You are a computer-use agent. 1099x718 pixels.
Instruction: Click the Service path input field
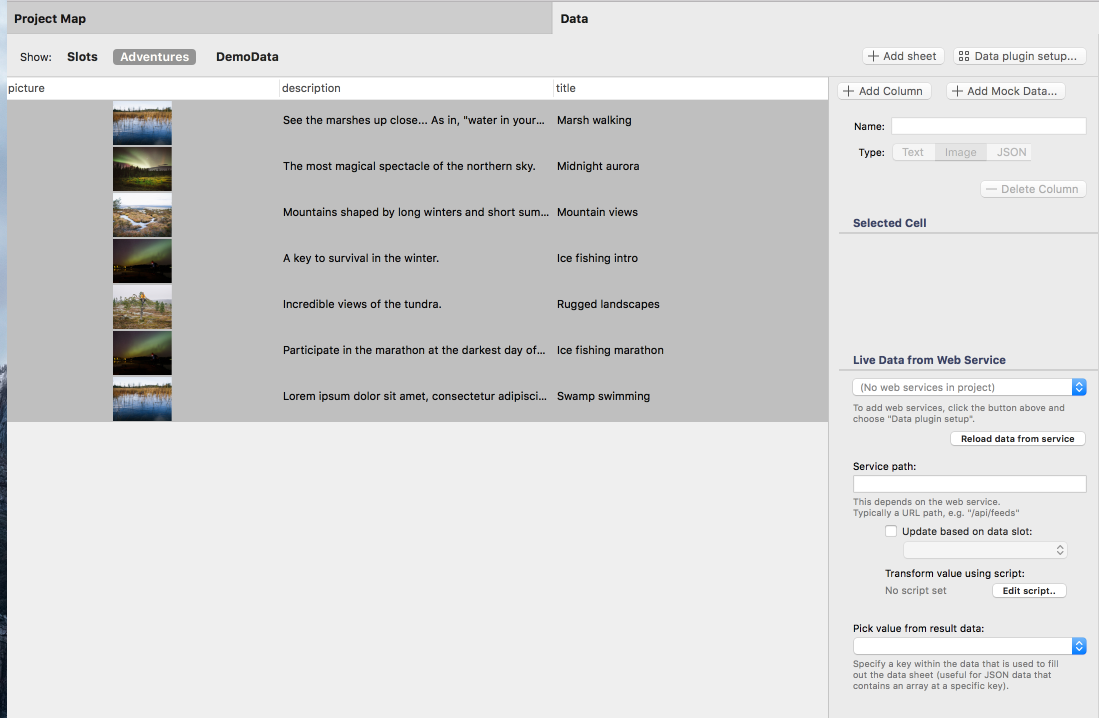coord(969,484)
